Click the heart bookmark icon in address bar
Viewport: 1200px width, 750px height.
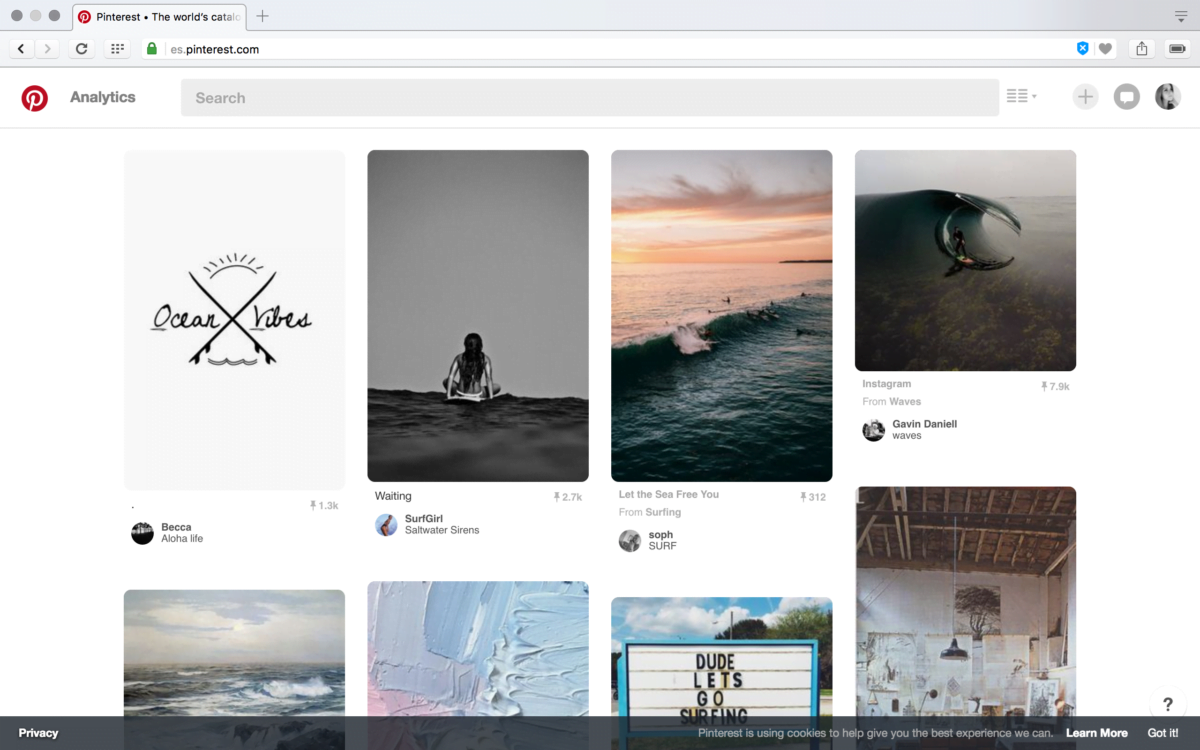tap(1105, 49)
